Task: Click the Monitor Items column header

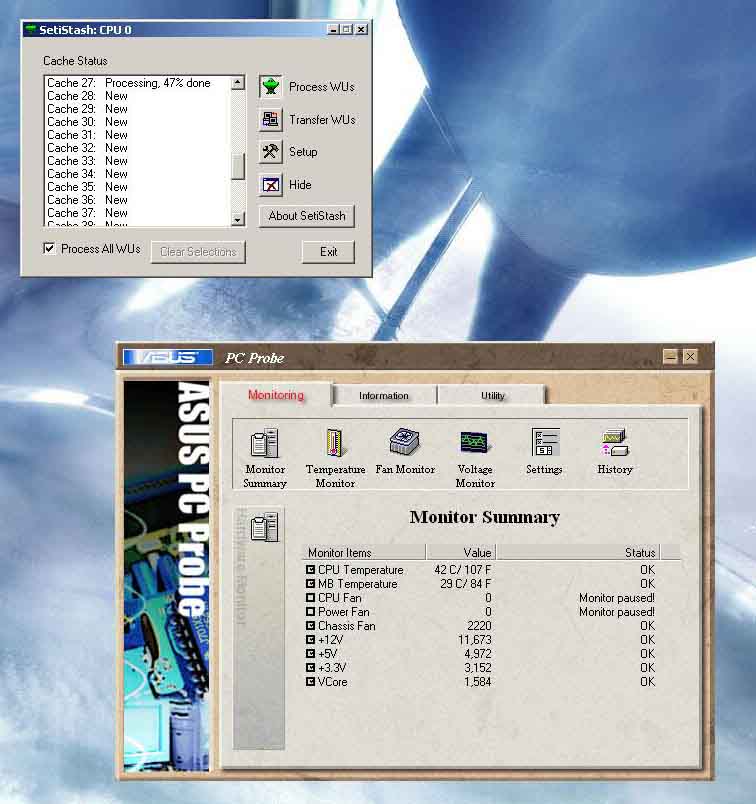Action: tap(364, 553)
